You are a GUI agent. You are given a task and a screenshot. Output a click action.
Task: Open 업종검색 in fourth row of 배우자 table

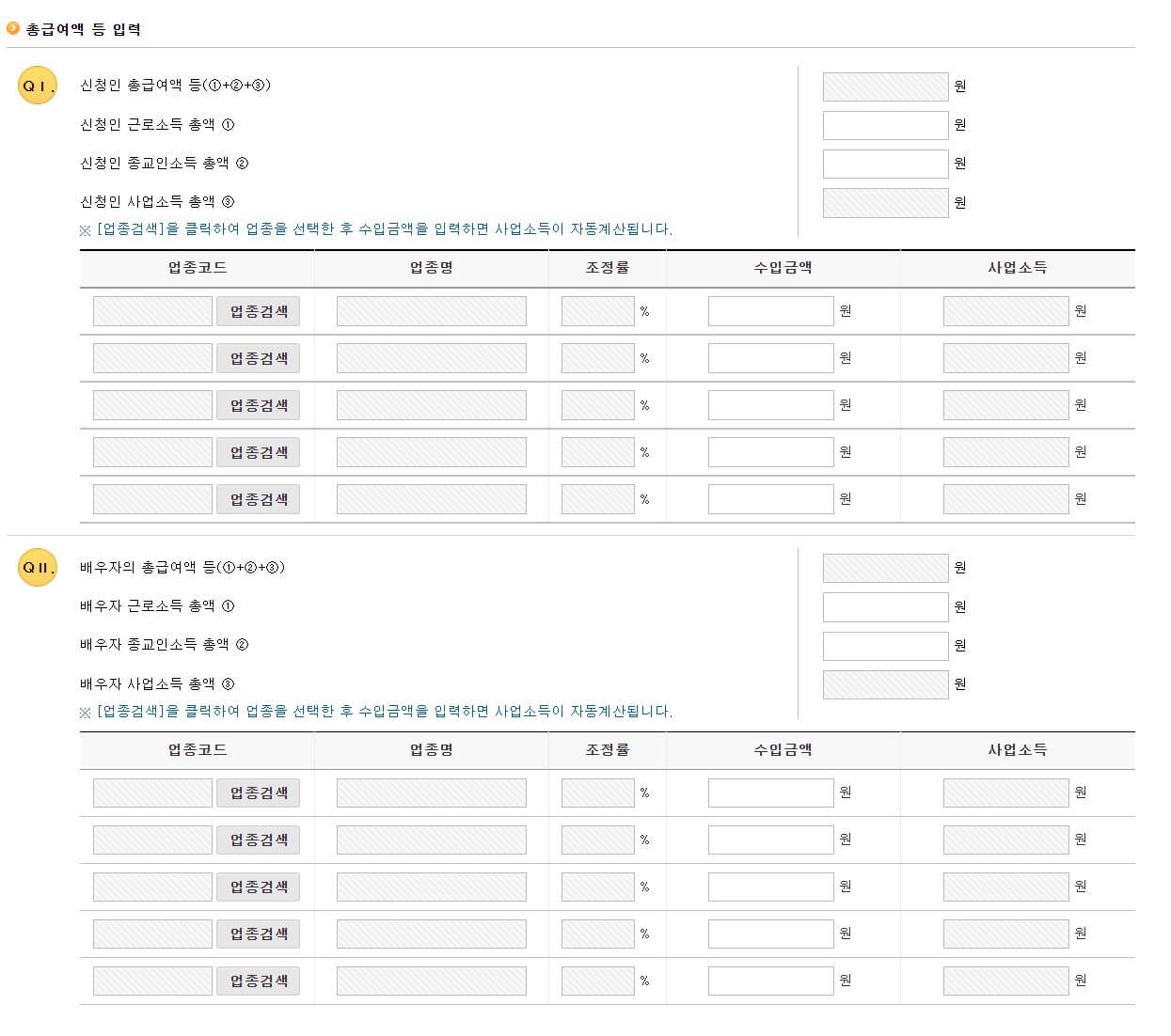[x=258, y=934]
